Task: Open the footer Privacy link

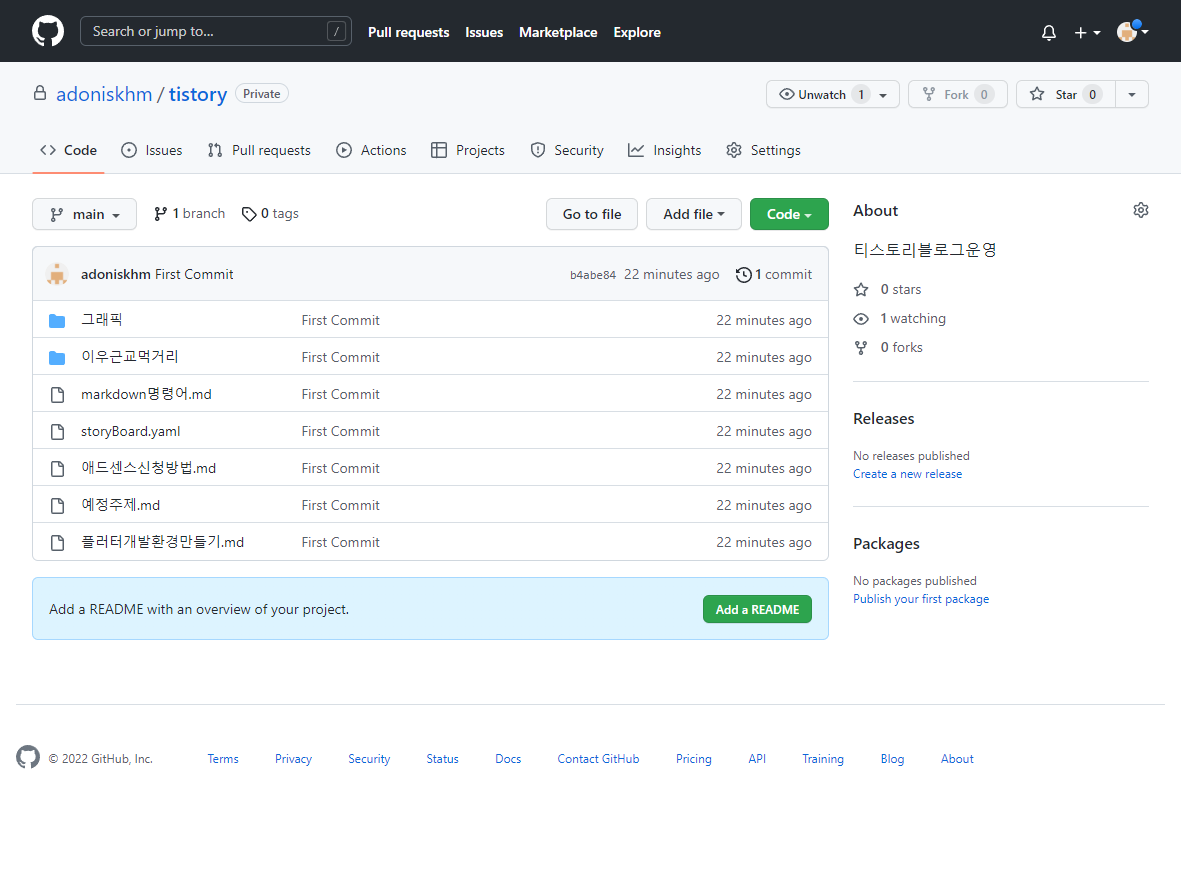Action: pyautogui.click(x=293, y=759)
